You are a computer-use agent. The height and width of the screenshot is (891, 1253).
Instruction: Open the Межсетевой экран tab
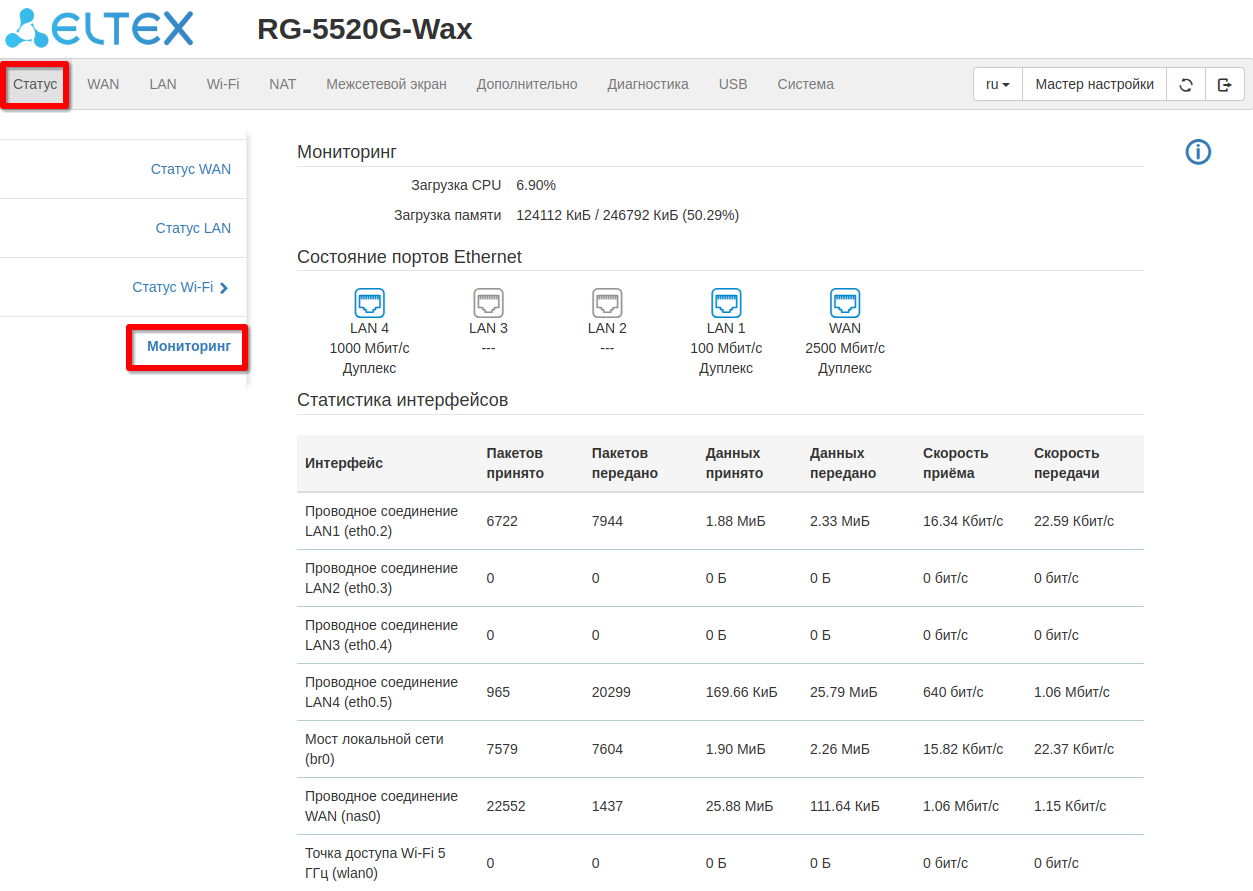coord(386,85)
